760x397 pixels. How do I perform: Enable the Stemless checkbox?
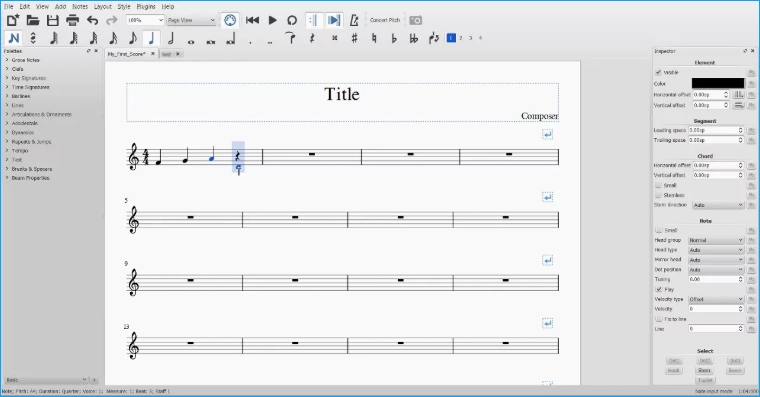coord(658,195)
